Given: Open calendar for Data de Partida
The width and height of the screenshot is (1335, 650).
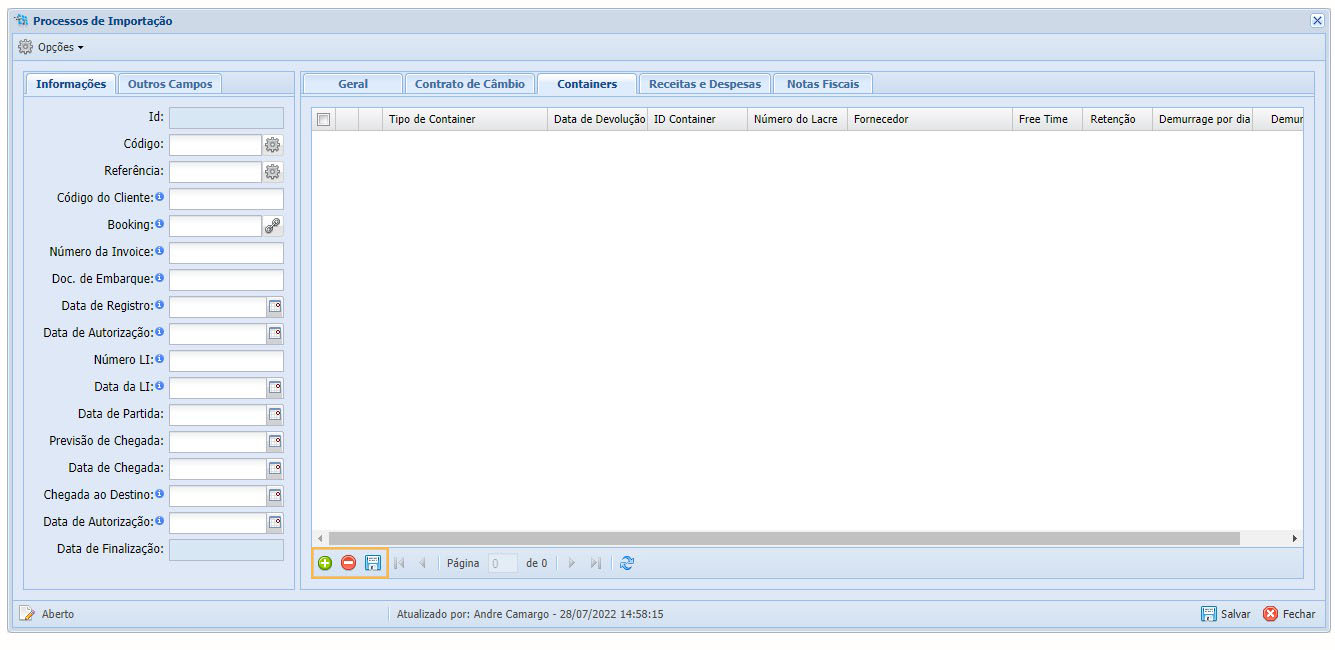Looking at the screenshot, I should 275,415.
